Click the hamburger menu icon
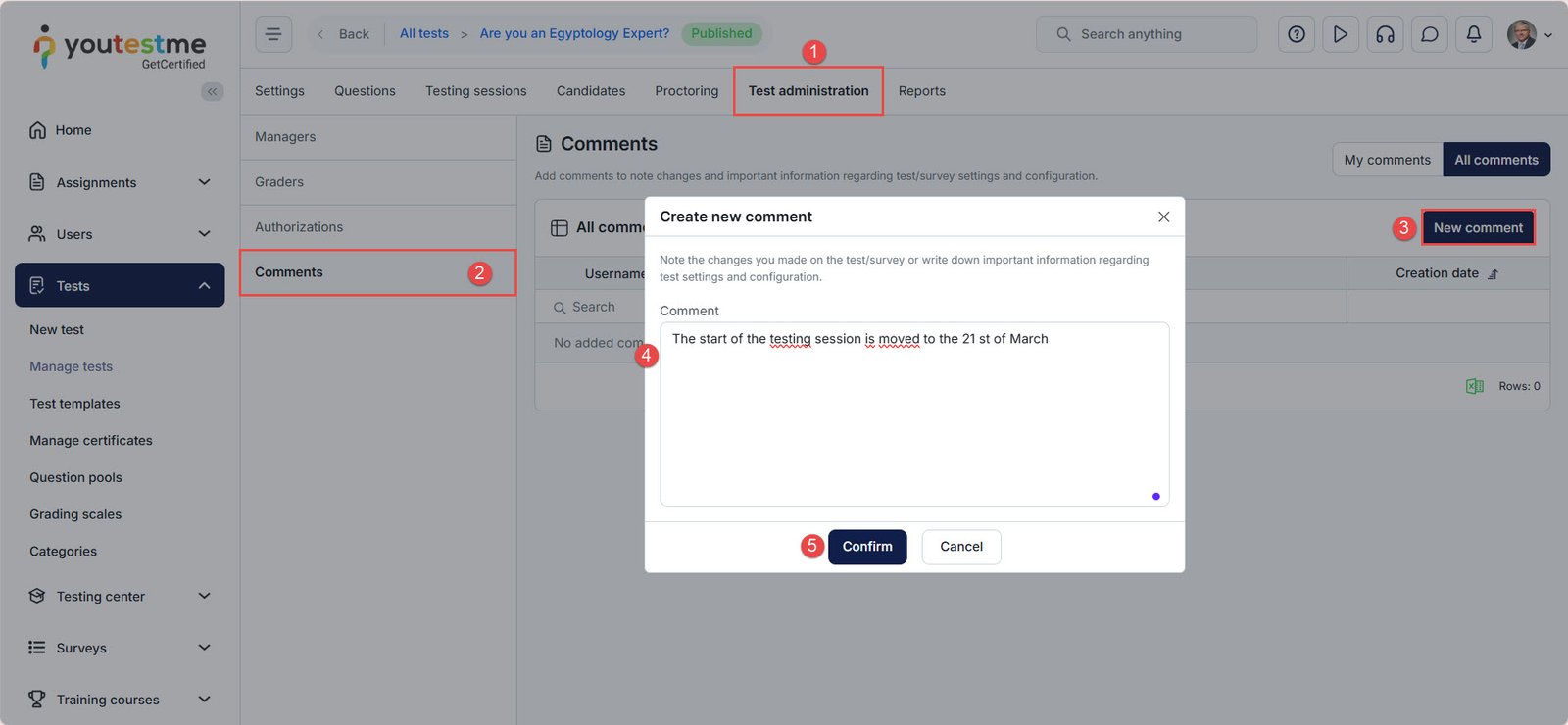 [273, 34]
